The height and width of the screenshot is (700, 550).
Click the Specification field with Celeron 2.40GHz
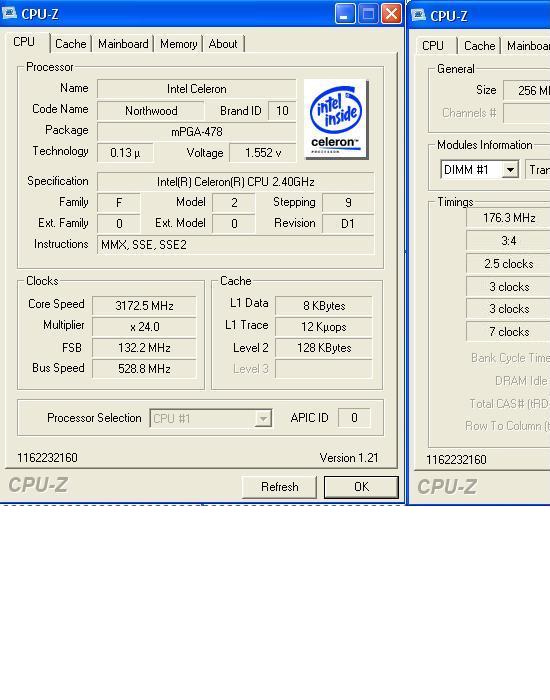point(235,182)
